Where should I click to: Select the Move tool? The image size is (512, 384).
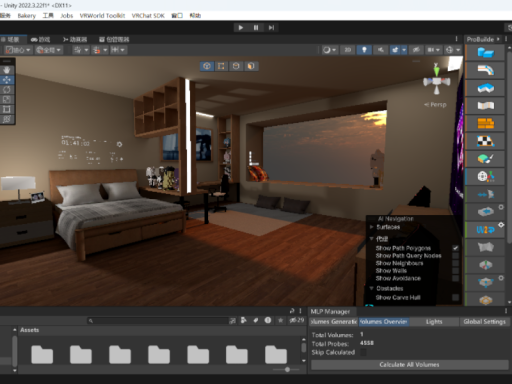(7, 80)
